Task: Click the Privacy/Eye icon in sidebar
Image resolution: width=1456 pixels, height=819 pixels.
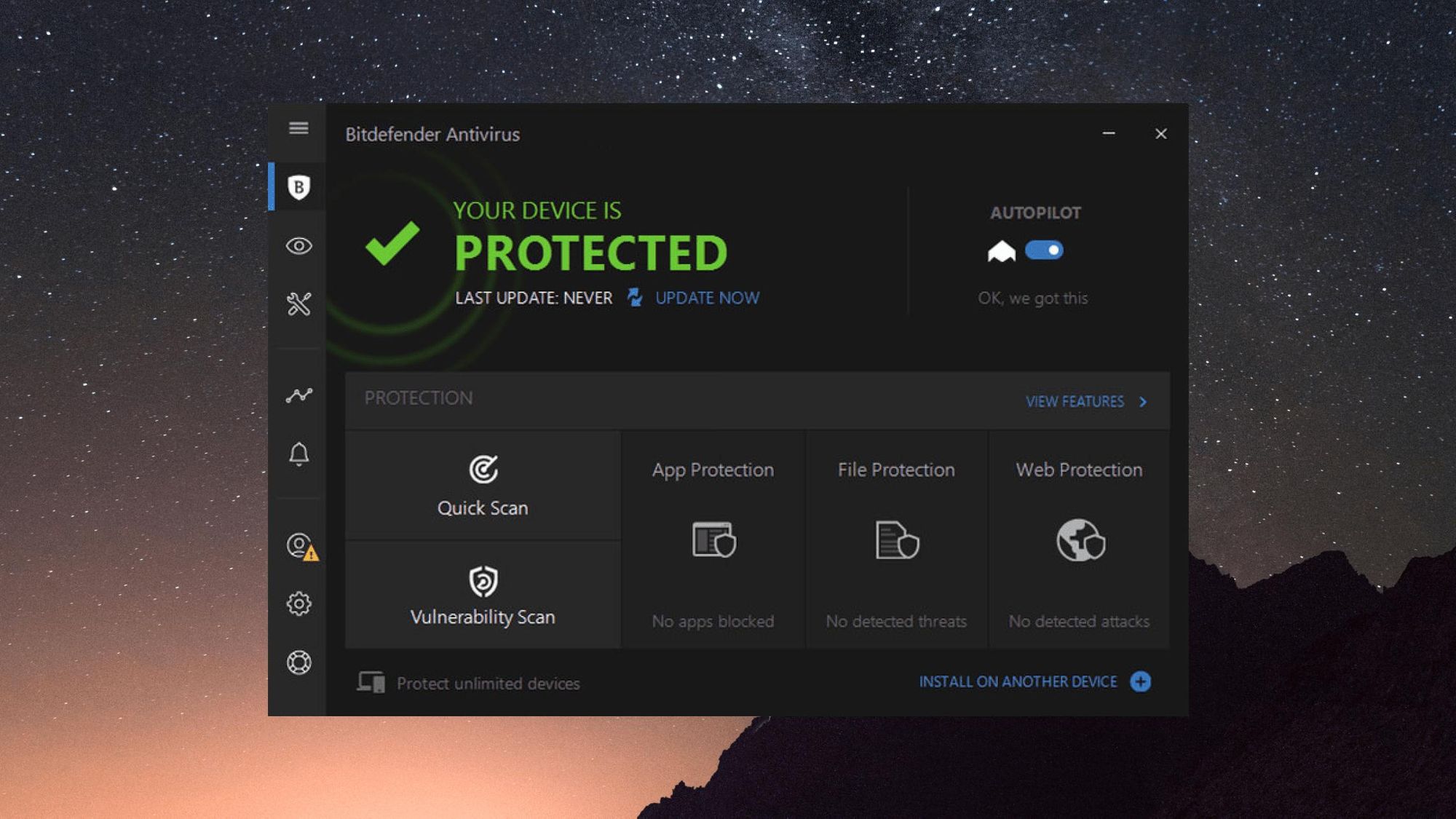Action: click(x=300, y=245)
